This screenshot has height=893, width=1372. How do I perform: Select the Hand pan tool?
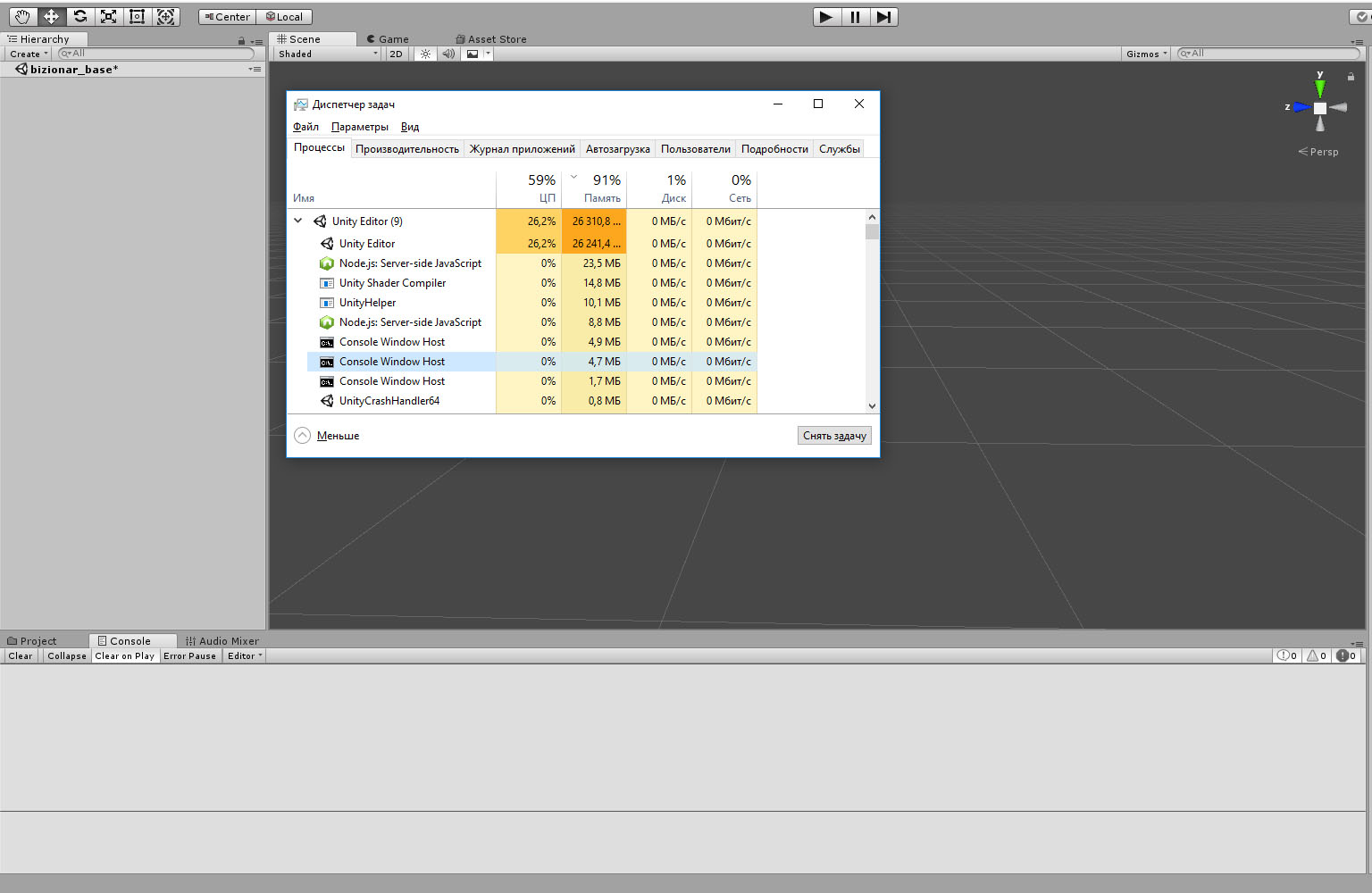[22, 16]
